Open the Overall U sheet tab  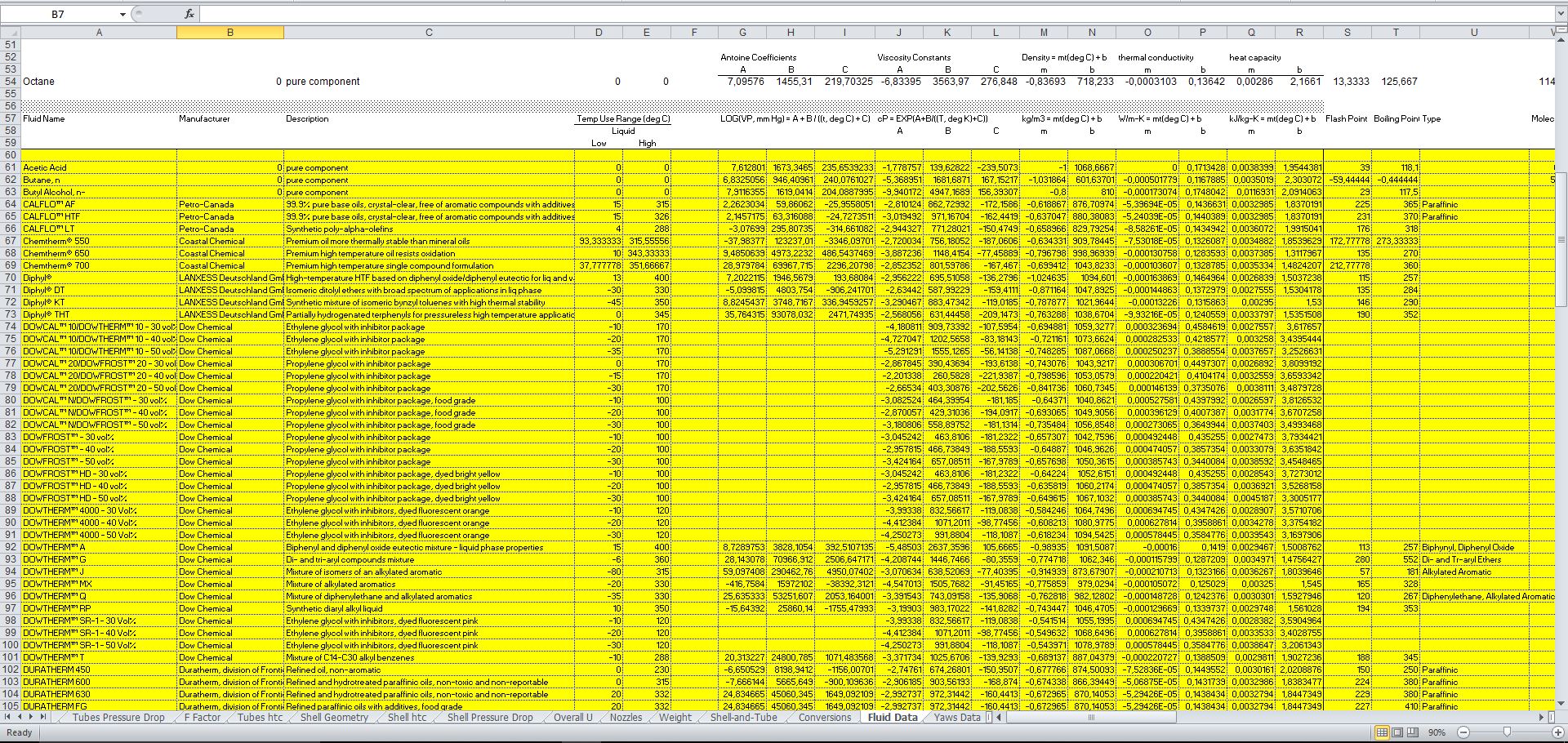pyautogui.click(x=572, y=717)
